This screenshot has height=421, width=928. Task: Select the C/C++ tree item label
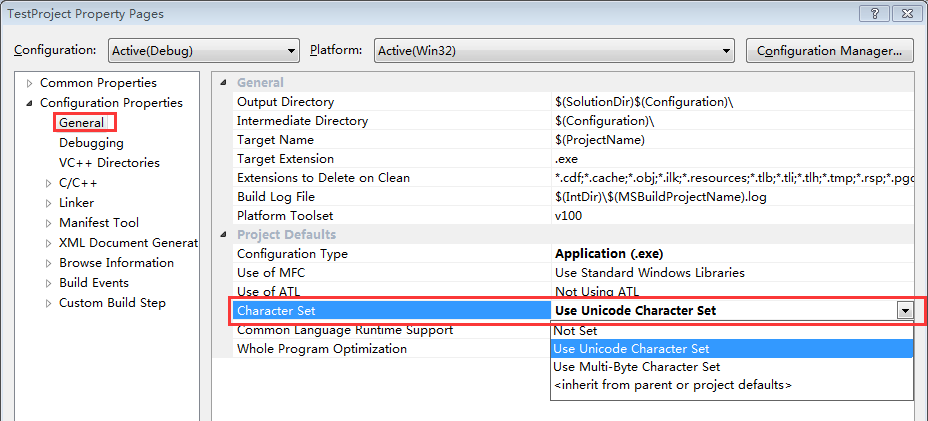[x=78, y=183]
